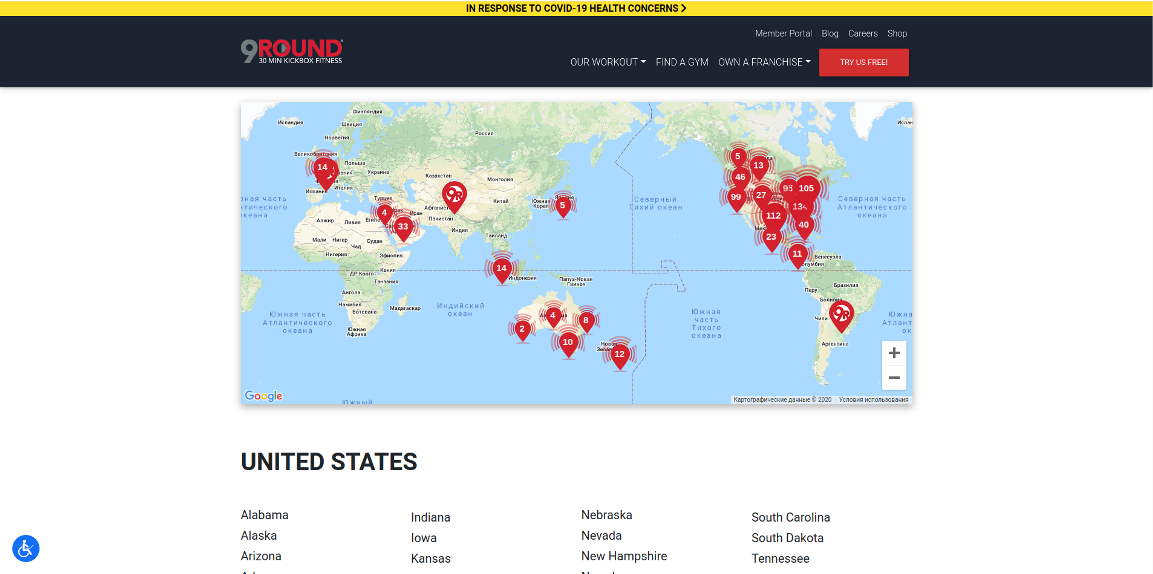Select the Nebraska state link
Screen dimensions: 1153x574
(x=607, y=515)
